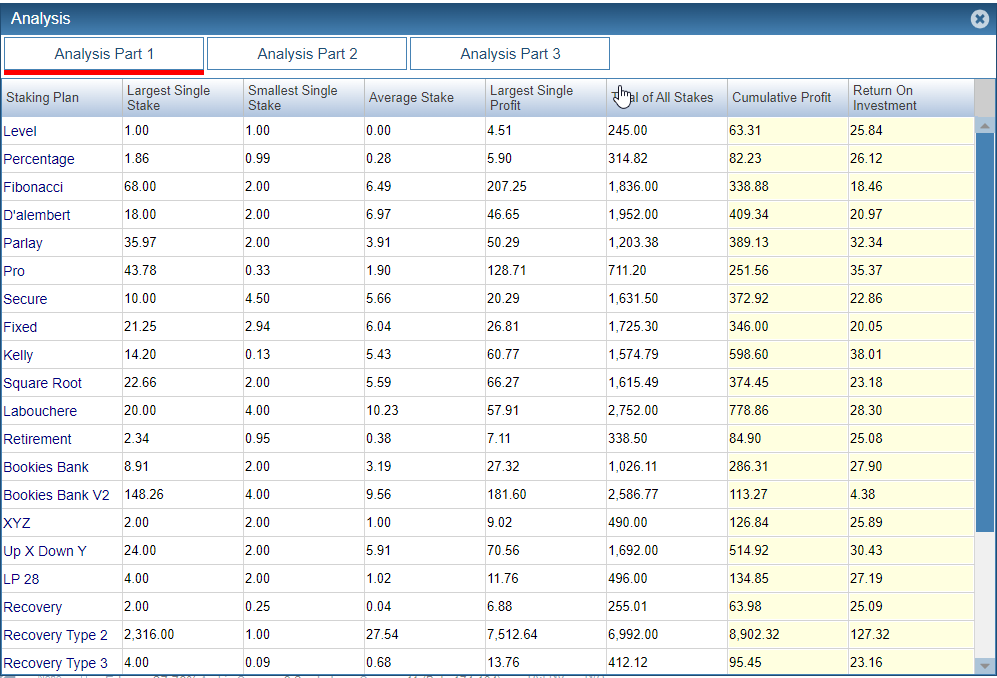This screenshot has width=997, height=678.
Task: Choose the Labouchere staking plan
Action: (x=40, y=411)
